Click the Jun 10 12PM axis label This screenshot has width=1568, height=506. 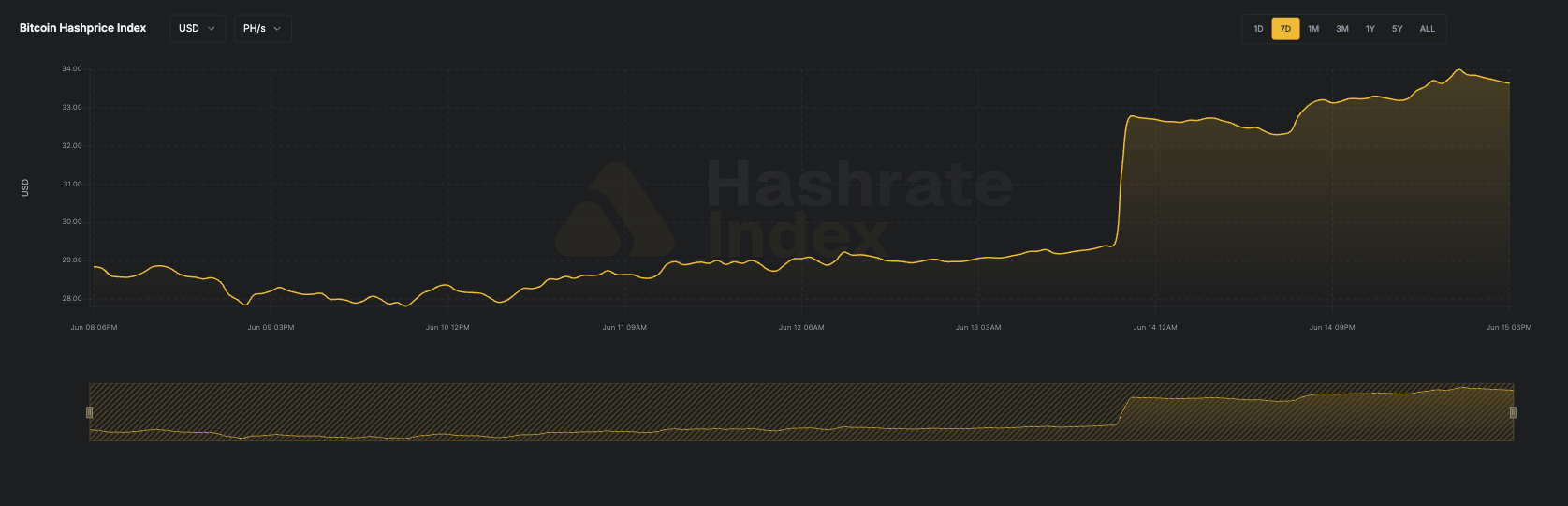(x=447, y=328)
